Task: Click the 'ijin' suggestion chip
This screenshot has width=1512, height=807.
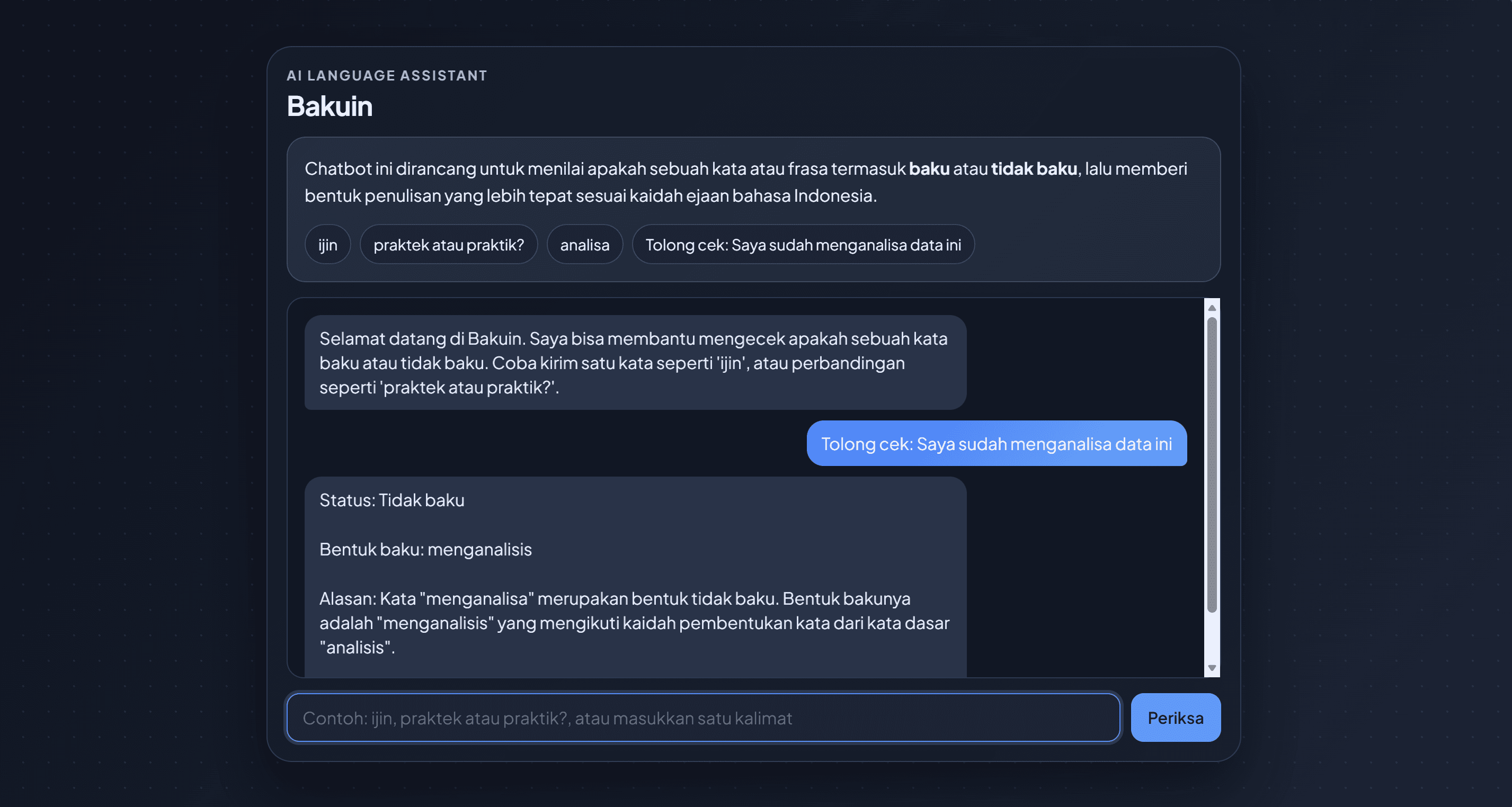Action: [327, 245]
